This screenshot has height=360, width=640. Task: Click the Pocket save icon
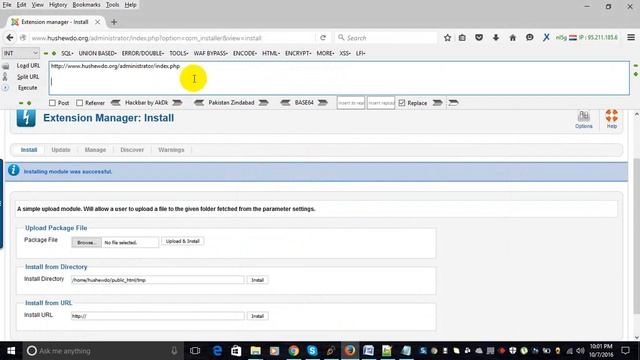click(x=479, y=38)
